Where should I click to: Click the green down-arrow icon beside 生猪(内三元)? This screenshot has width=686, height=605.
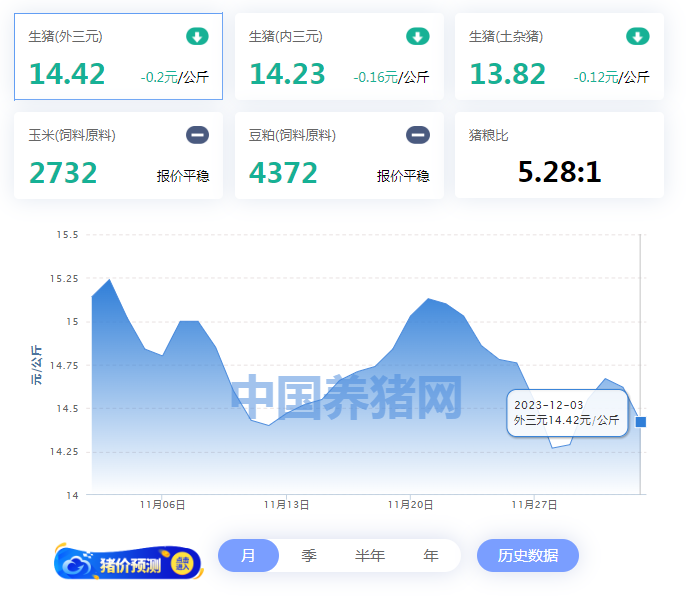(417, 37)
